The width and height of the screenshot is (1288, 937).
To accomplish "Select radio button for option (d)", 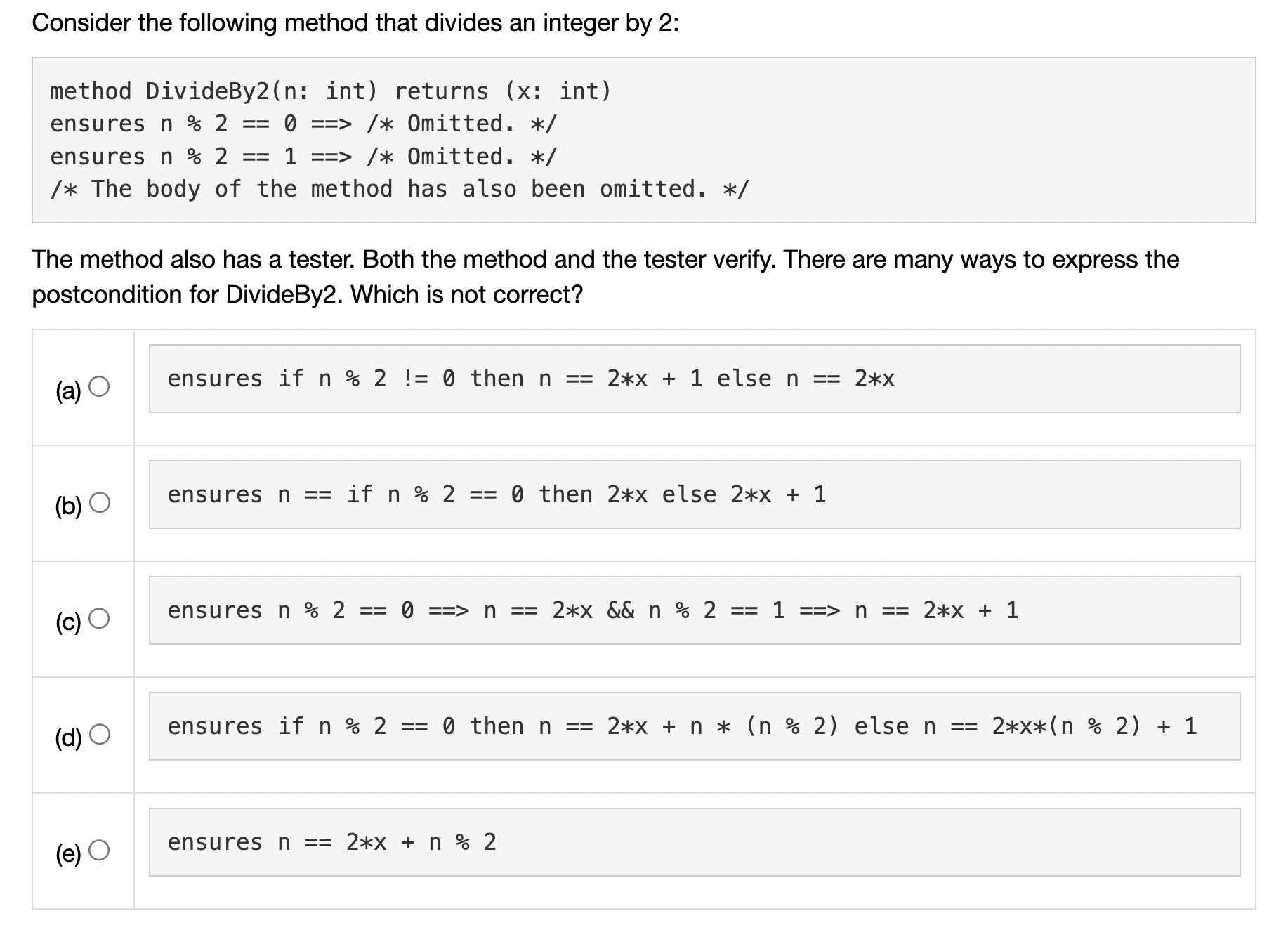I will point(100,733).
